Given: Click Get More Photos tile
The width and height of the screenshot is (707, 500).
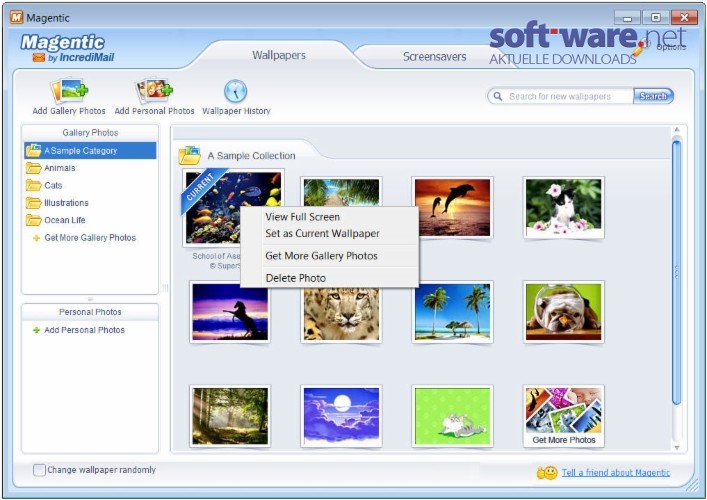Looking at the screenshot, I should tap(563, 416).
